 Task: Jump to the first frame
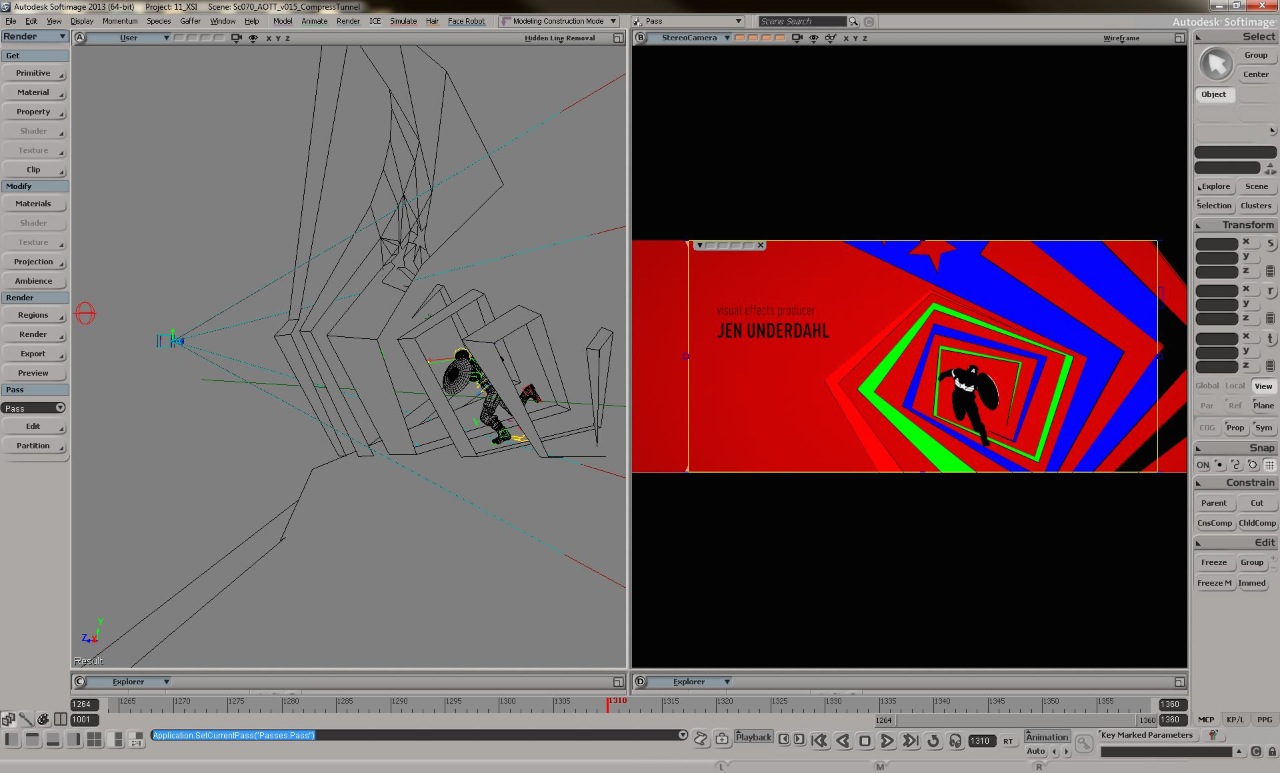[x=819, y=741]
